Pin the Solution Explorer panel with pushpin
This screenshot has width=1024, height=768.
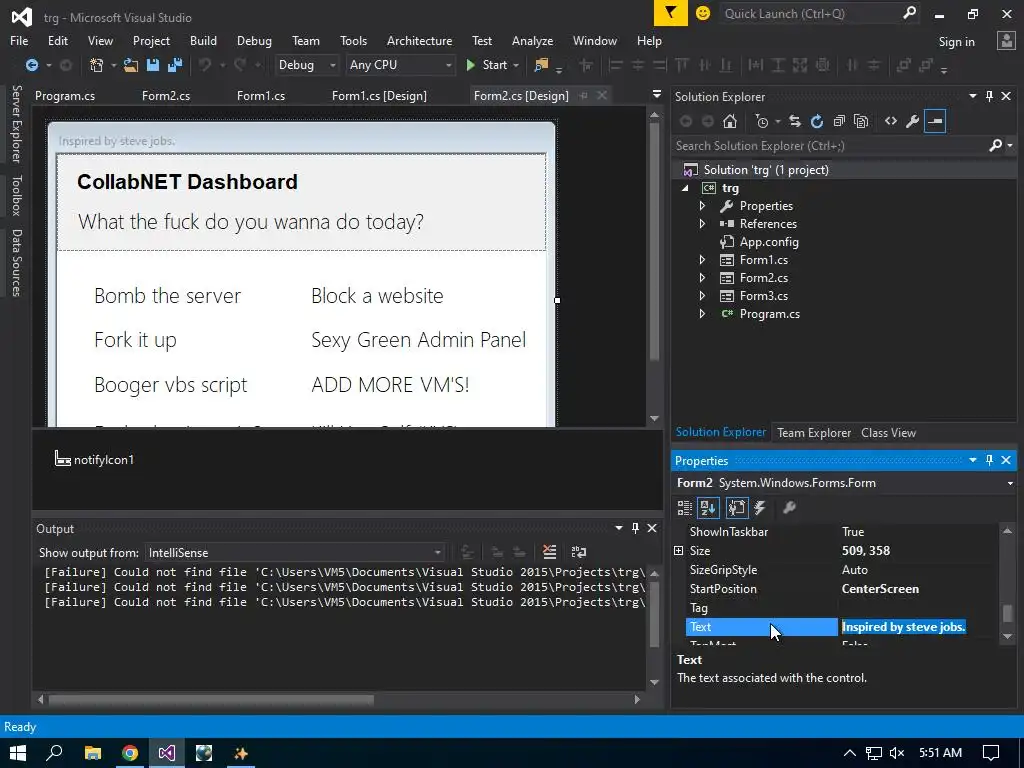click(989, 96)
